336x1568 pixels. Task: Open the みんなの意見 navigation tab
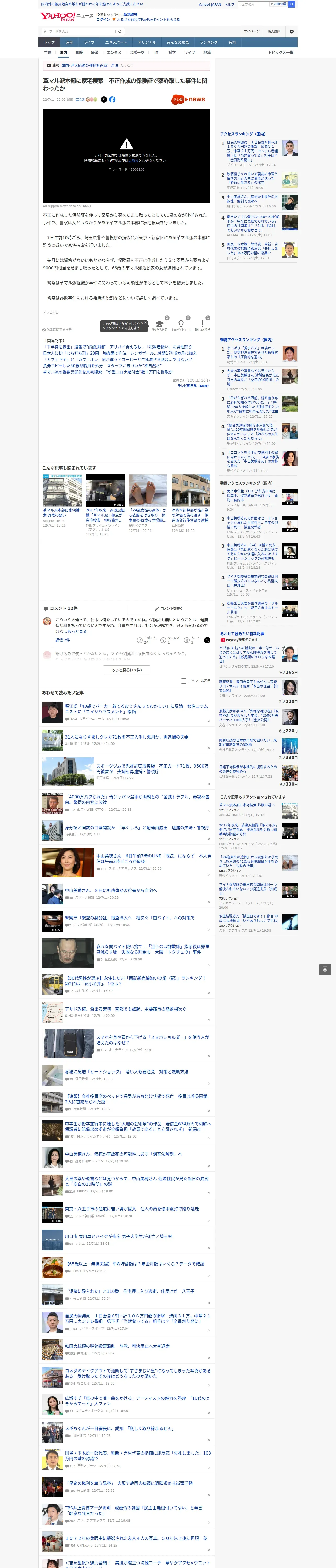177,43
